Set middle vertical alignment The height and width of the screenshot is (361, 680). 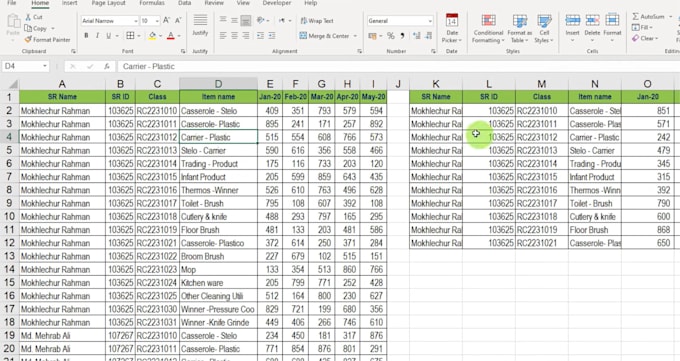click(x=234, y=20)
